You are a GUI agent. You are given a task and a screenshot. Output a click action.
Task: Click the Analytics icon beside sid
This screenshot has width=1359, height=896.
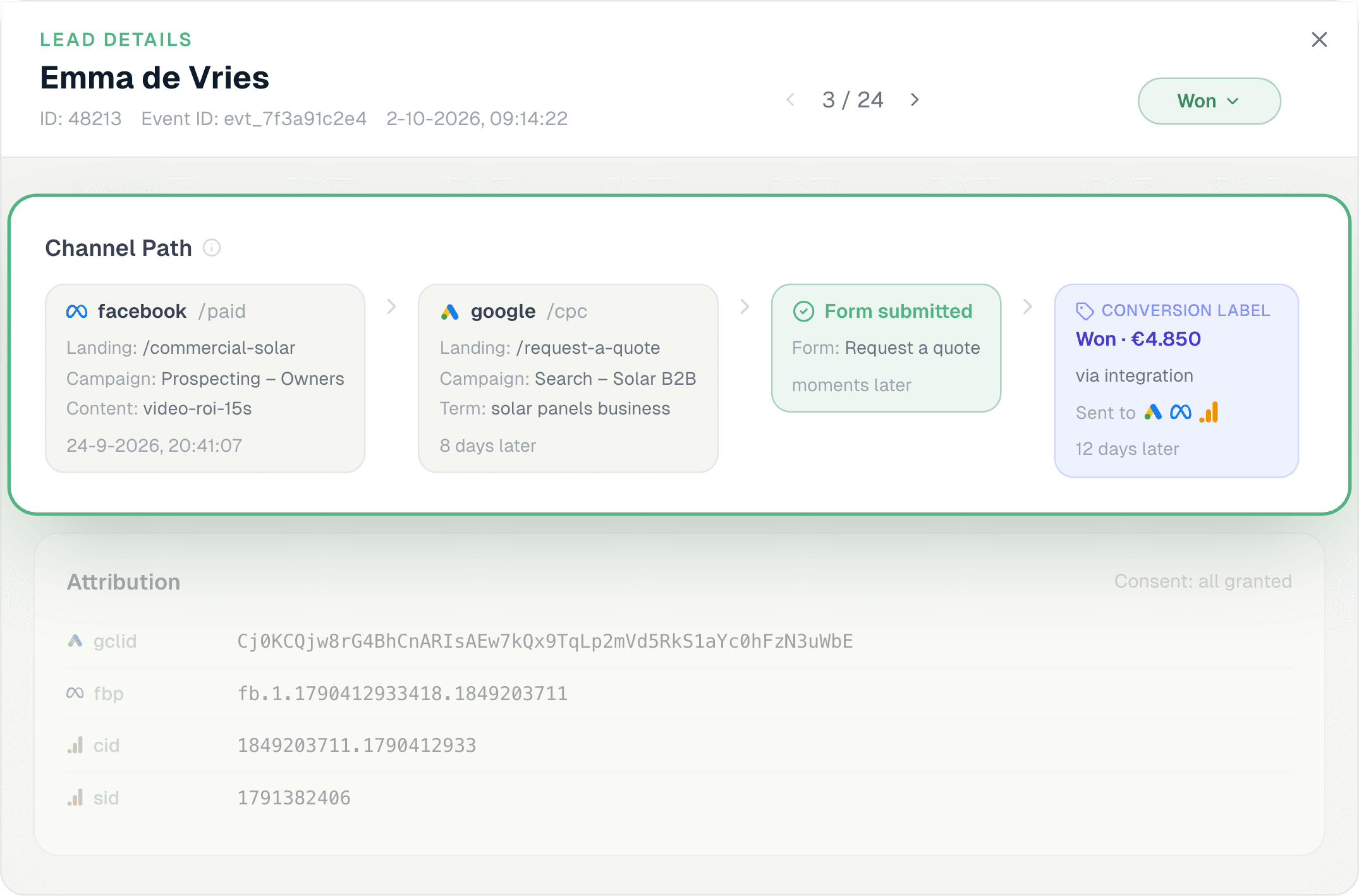(x=75, y=798)
